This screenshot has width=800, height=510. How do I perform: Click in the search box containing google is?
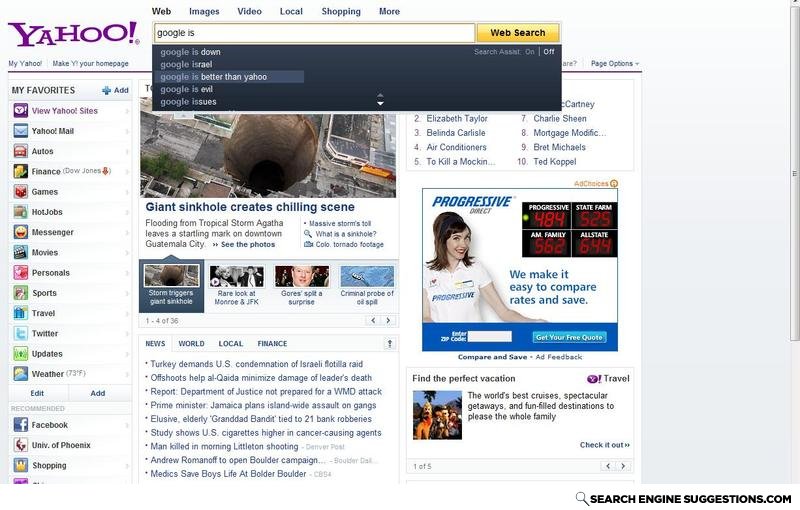[x=314, y=33]
